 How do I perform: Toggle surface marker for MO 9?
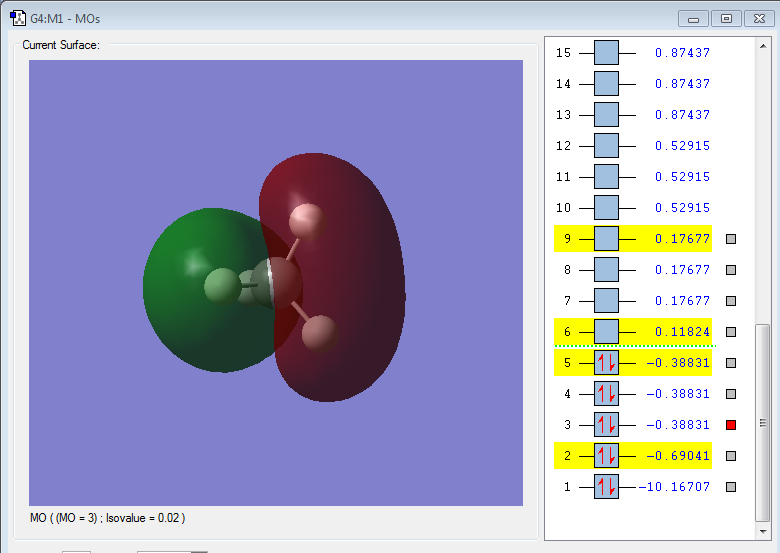[731, 239]
